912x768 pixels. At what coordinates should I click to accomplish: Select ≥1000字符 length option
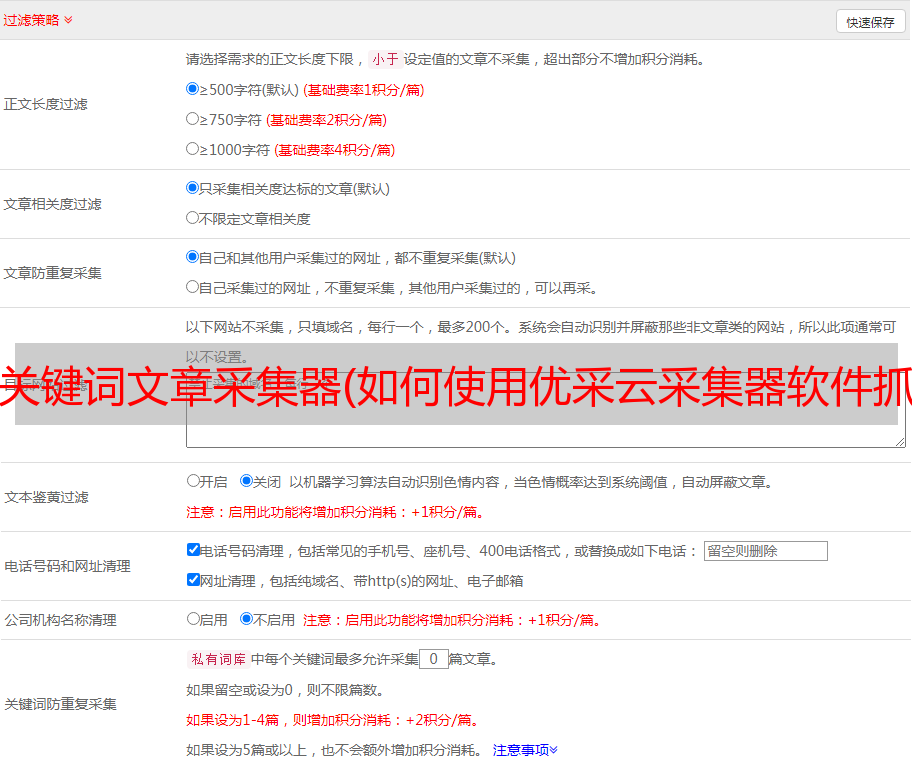[x=193, y=149]
